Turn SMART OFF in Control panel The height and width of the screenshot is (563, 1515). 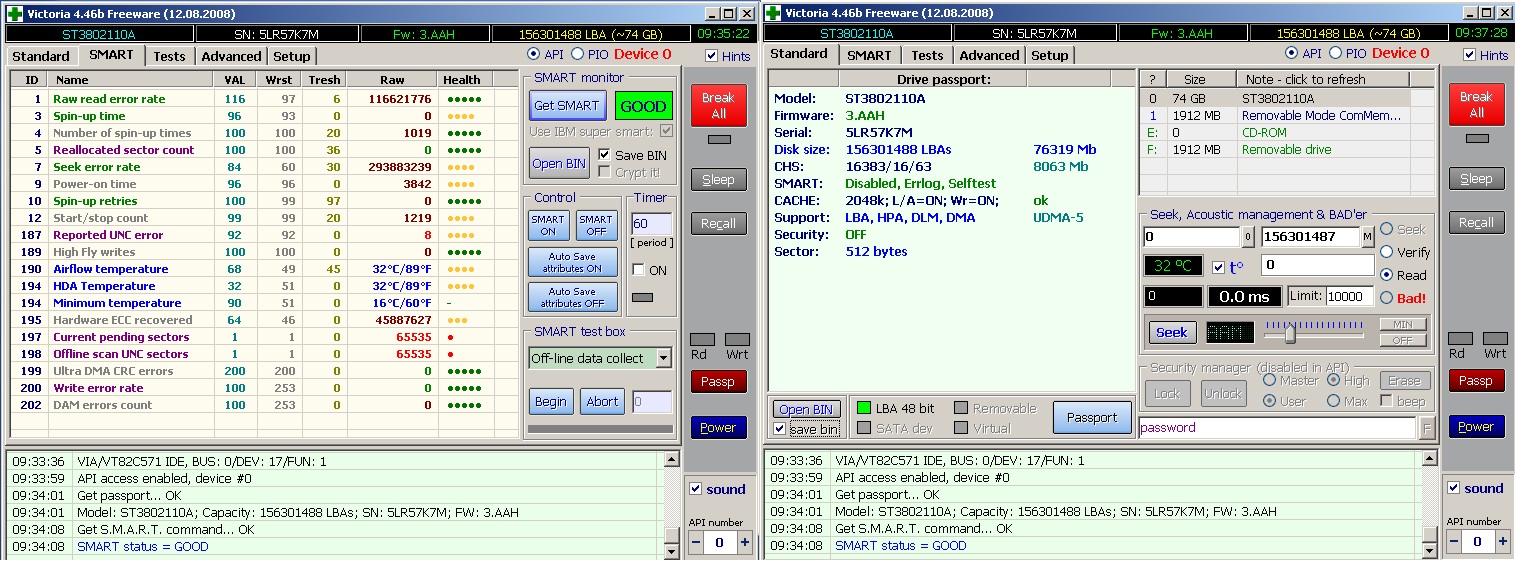pyautogui.click(x=596, y=225)
